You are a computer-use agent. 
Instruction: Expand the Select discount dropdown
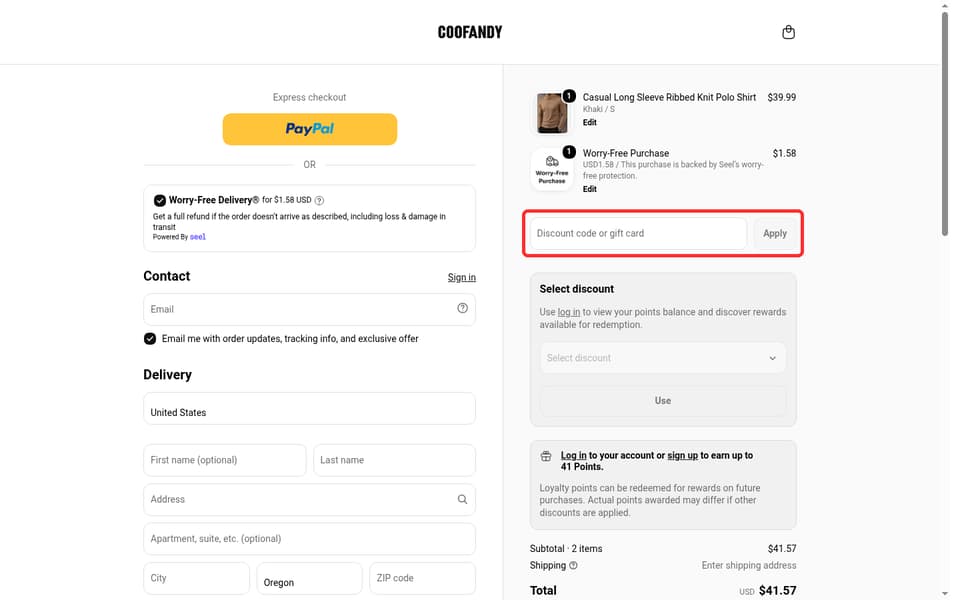click(x=662, y=358)
